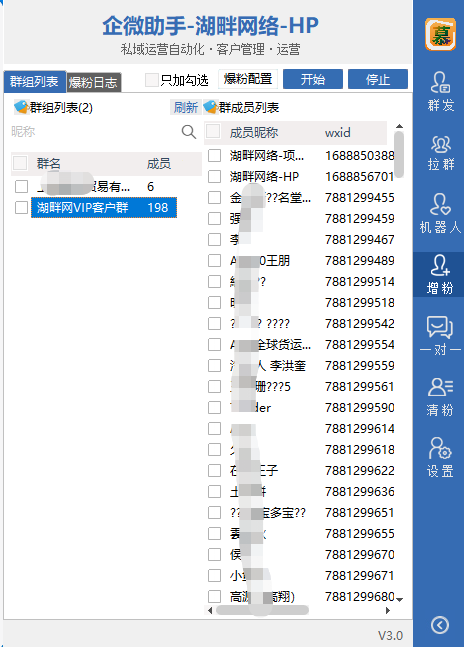Open the 机器人 robot sidebar icon
This screenshot has width=464, height=647.
[x=440, y=213]
